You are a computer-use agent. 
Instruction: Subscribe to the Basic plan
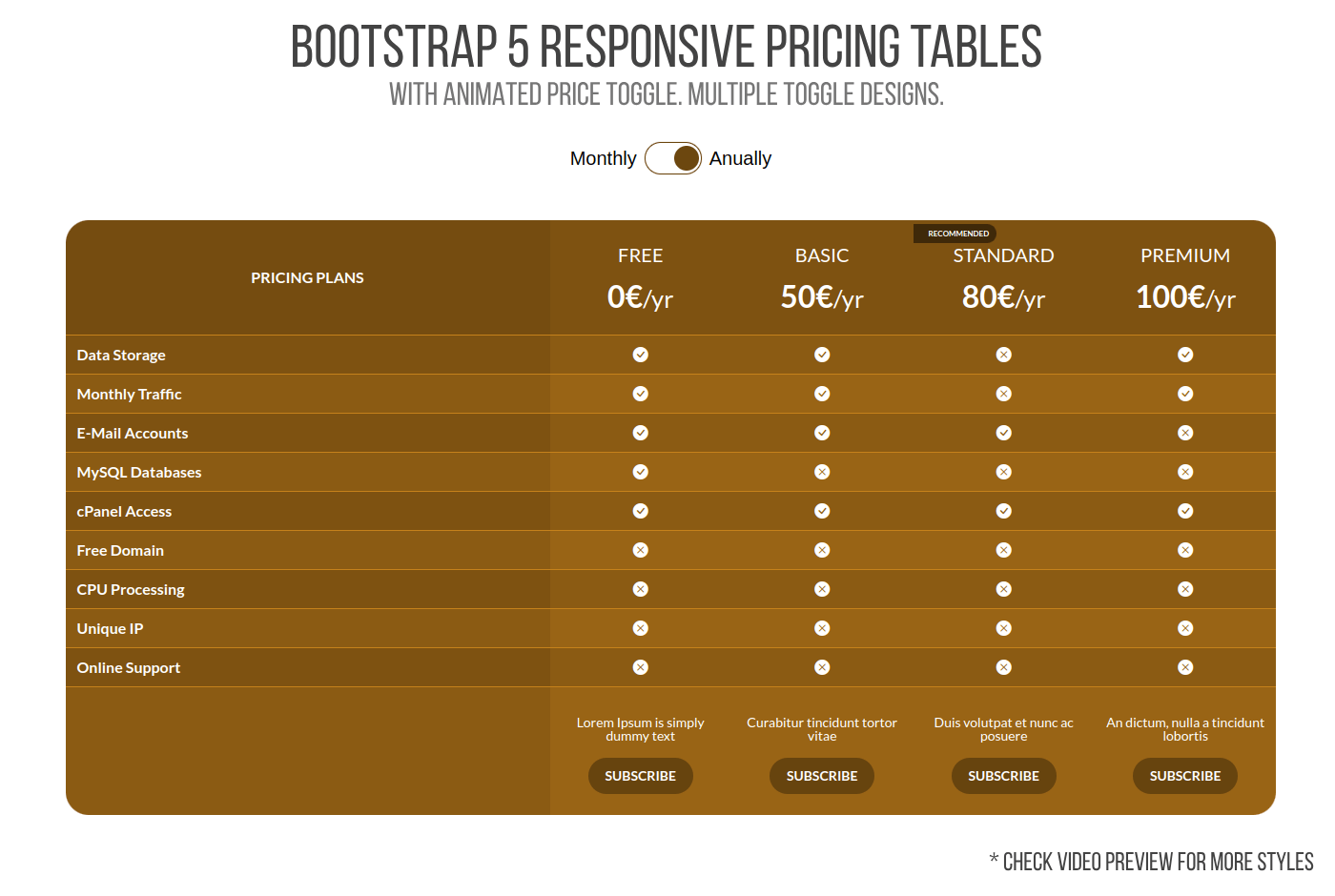(822, 776)
